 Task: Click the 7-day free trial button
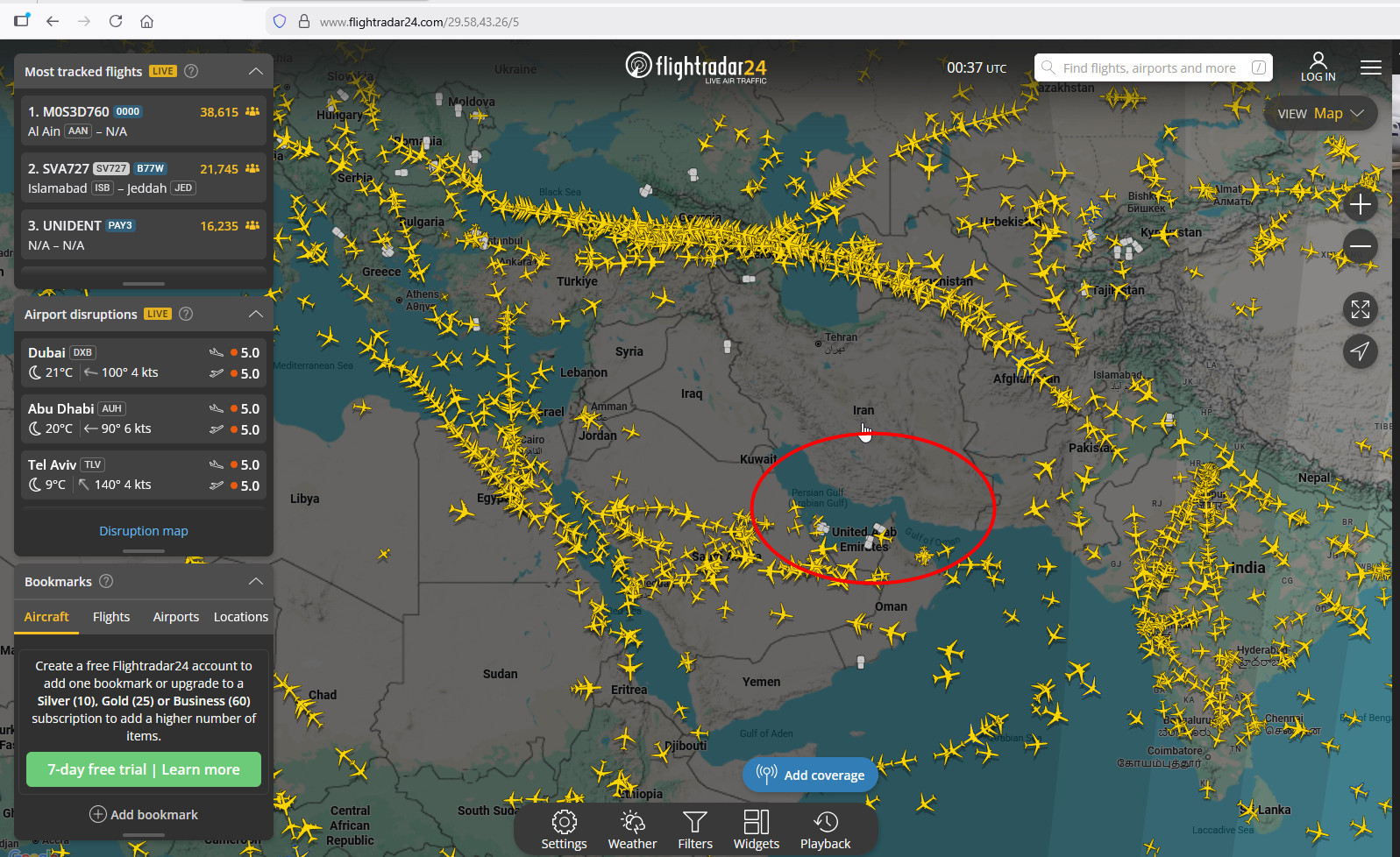144,769
